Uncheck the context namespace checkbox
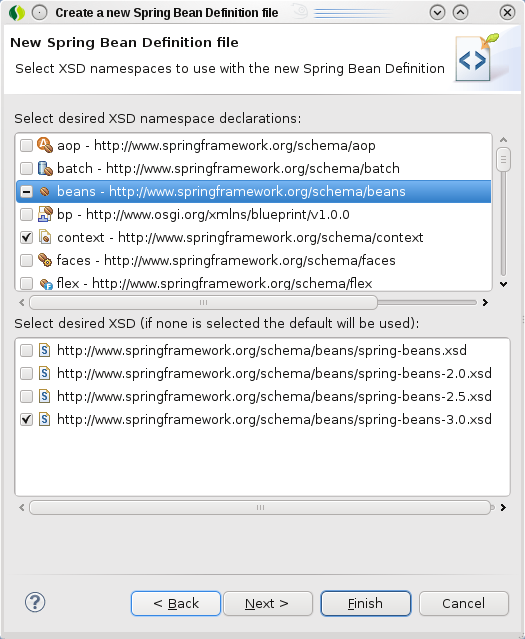Image resolution: width=525 pixels, height=639 pixels. point(26,238)
